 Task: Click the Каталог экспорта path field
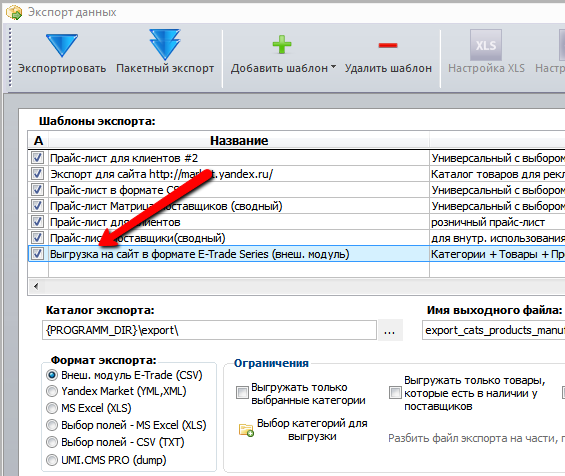(x=209, y=330)
